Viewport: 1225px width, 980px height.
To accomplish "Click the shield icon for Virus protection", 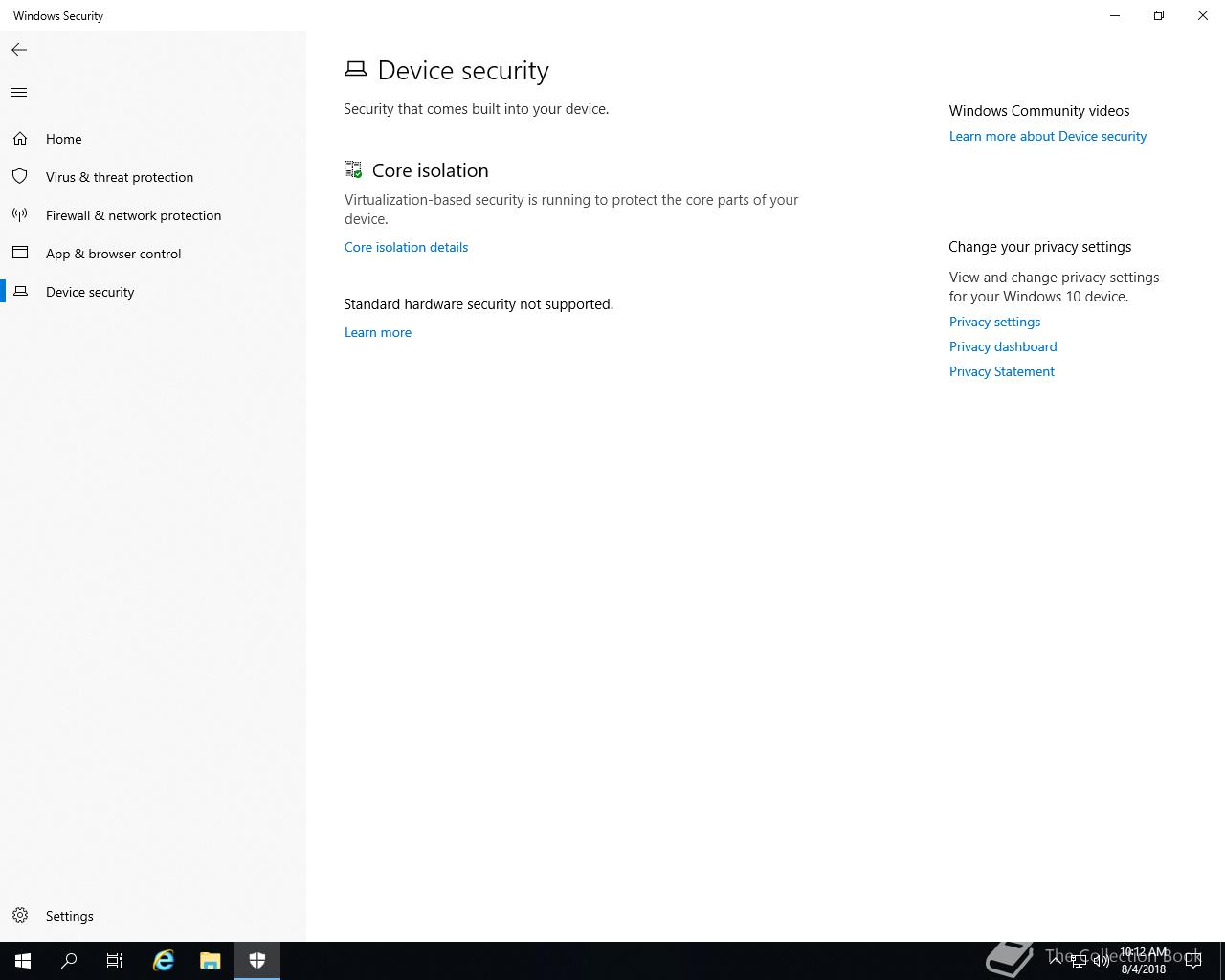I will click(x=20, y=177).
